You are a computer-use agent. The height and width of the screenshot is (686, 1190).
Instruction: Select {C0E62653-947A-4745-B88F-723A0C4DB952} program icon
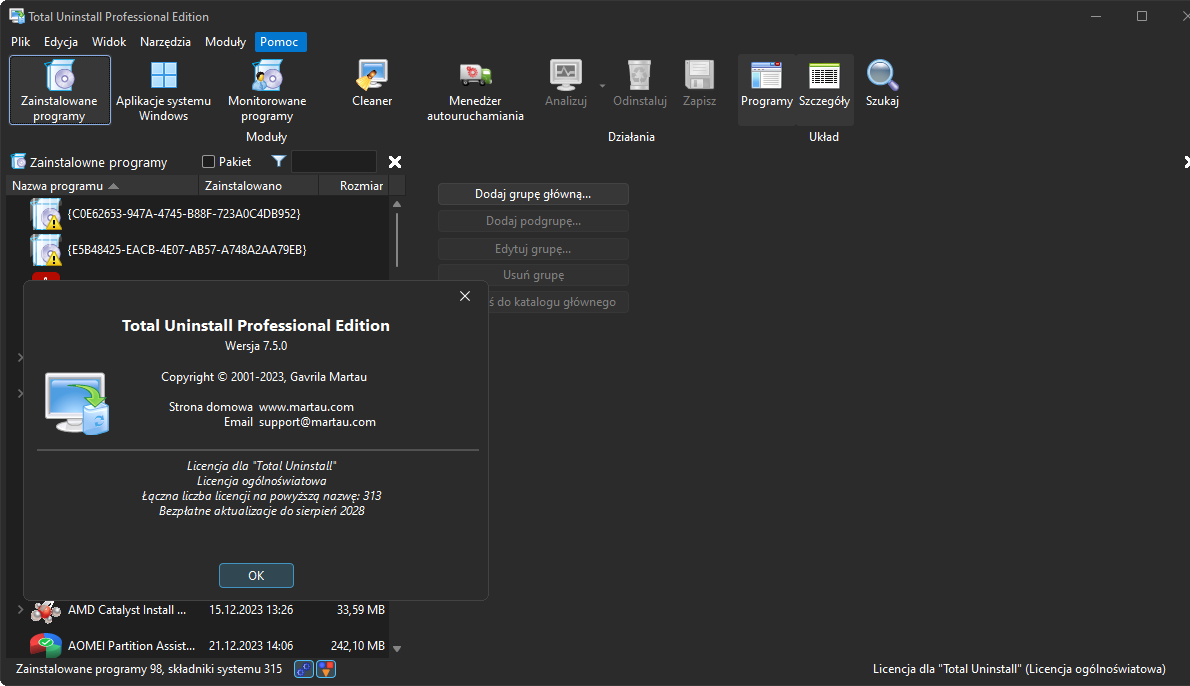(46, 214)
